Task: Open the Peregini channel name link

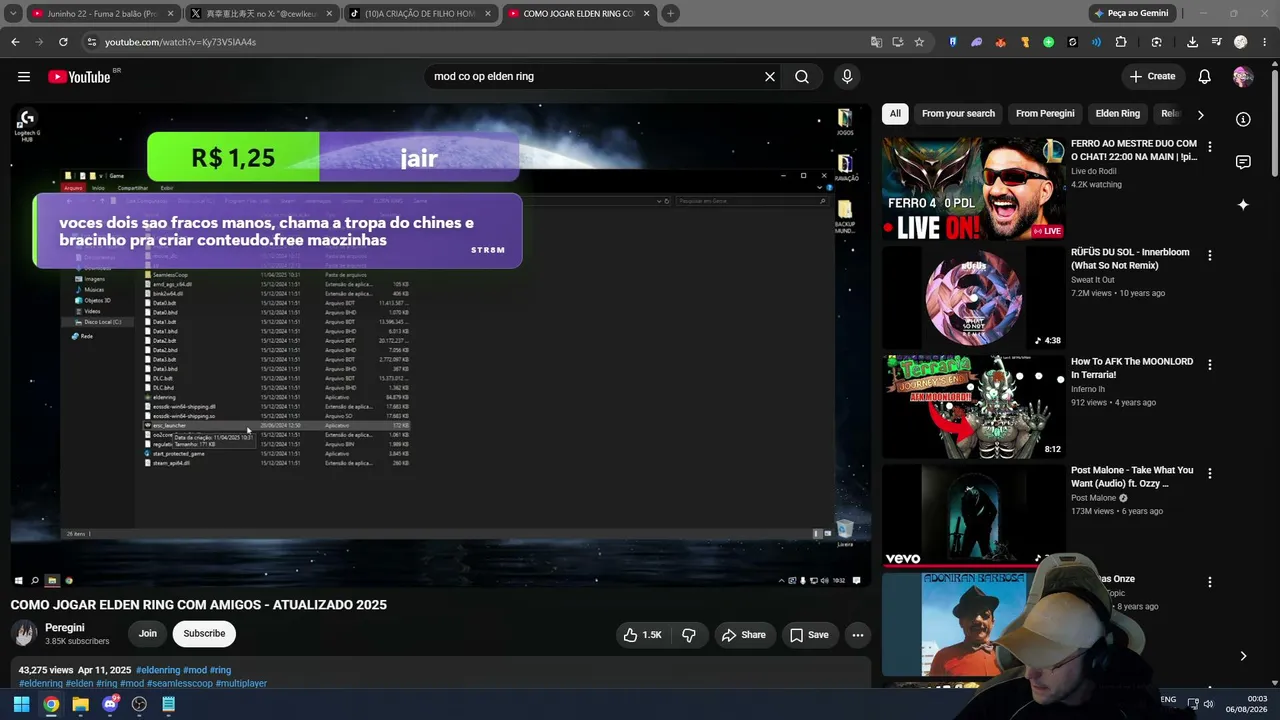Action: coord(65,628)
